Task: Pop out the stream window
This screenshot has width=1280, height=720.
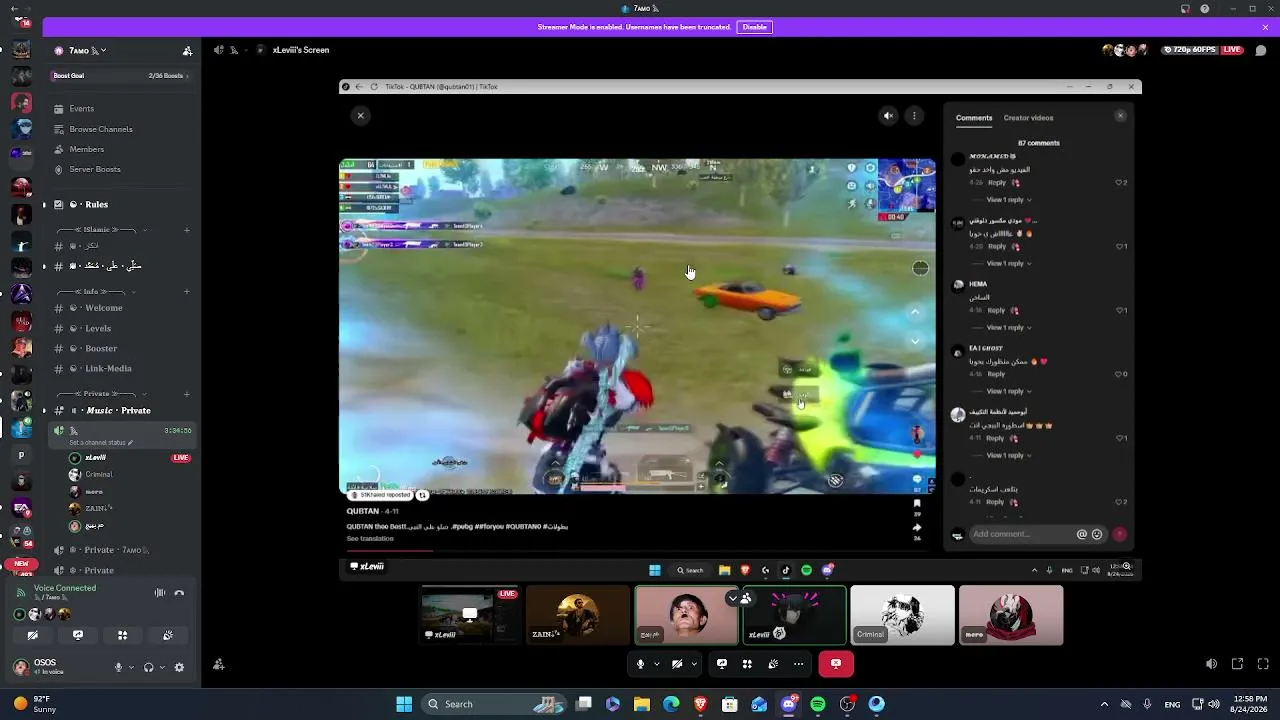Action: coord(1237,664)
